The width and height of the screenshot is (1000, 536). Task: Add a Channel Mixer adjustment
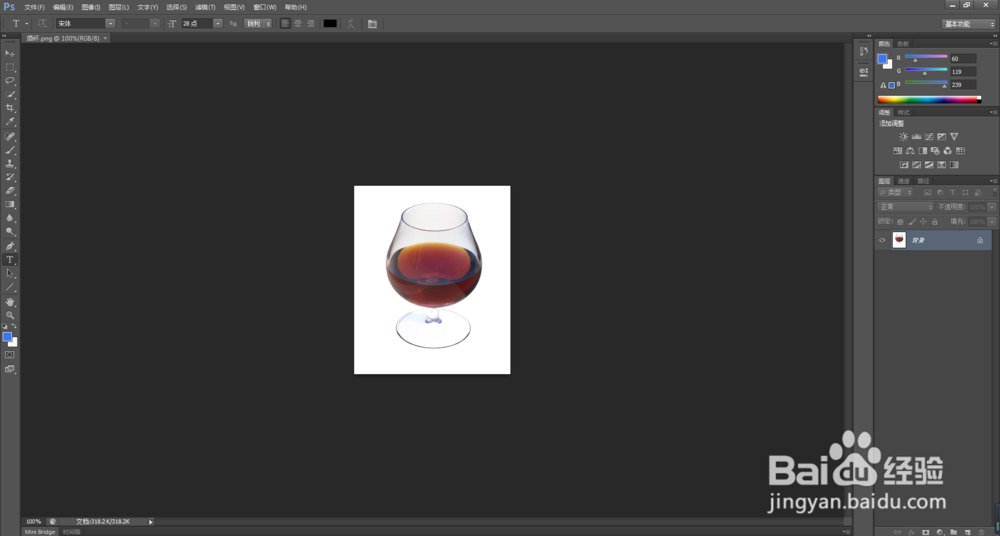coord(948,151)
